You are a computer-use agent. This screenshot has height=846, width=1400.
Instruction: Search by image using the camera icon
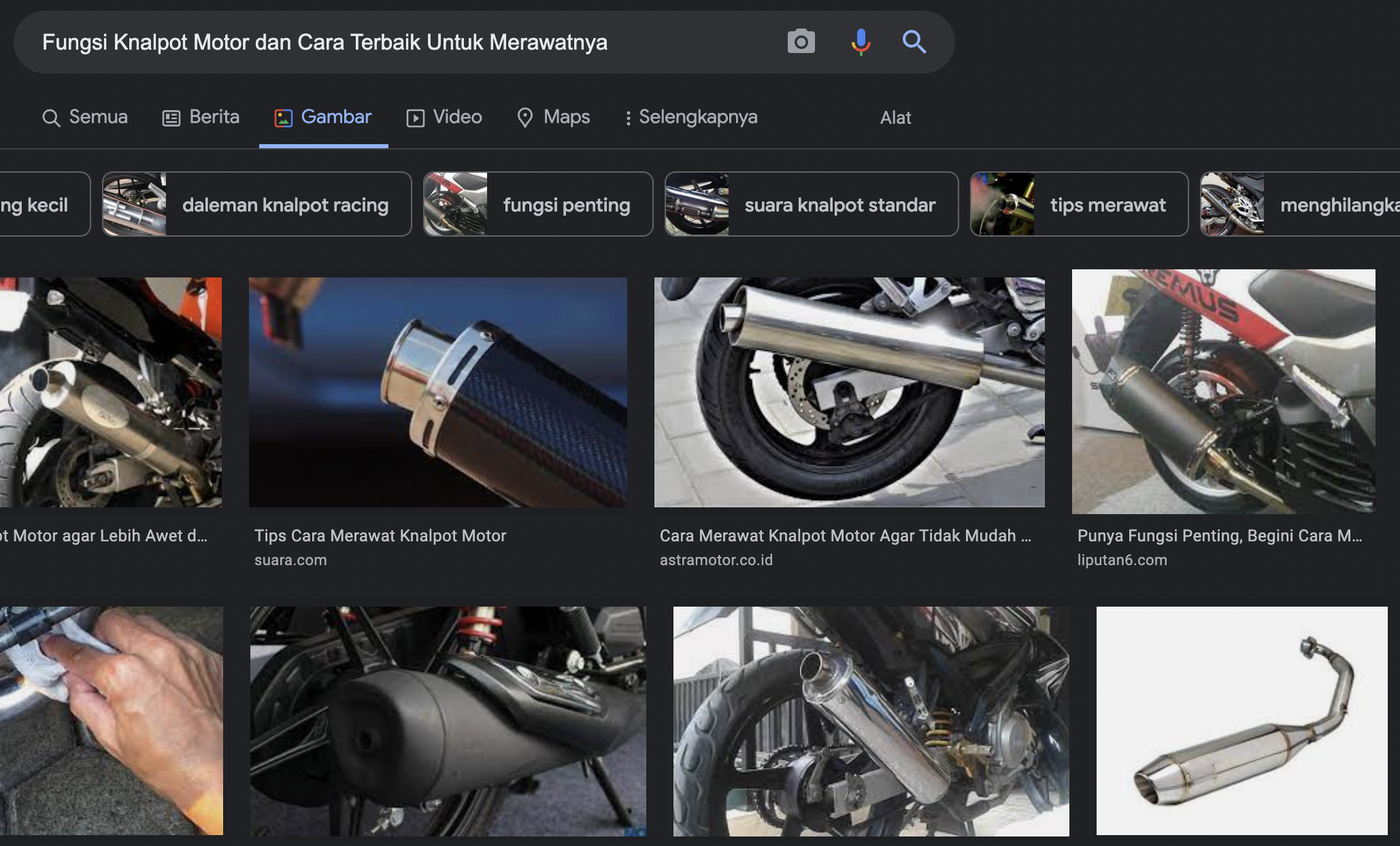point(801,42)
